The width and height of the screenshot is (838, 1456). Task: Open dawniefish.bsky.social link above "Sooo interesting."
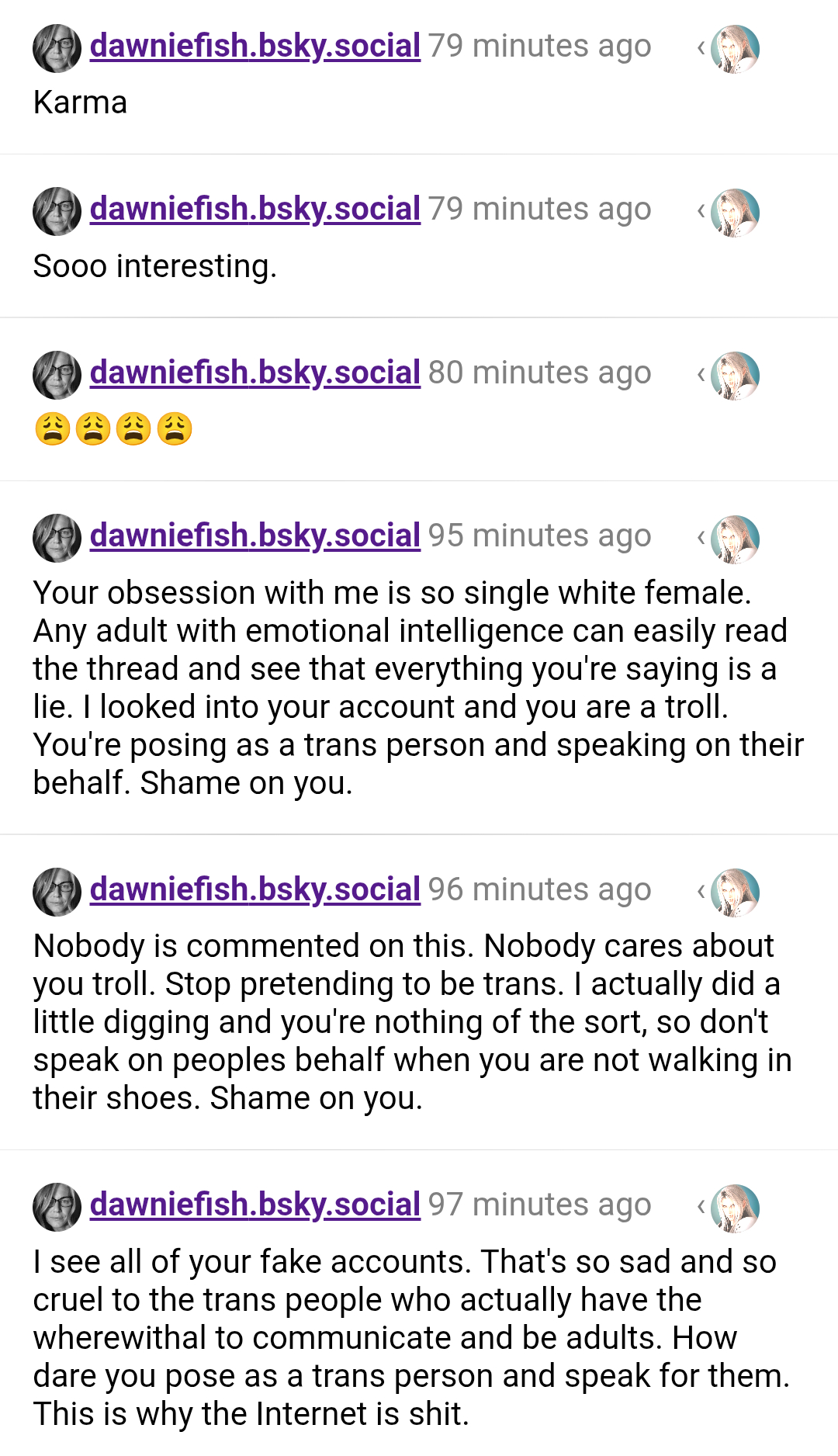point(255,210)
